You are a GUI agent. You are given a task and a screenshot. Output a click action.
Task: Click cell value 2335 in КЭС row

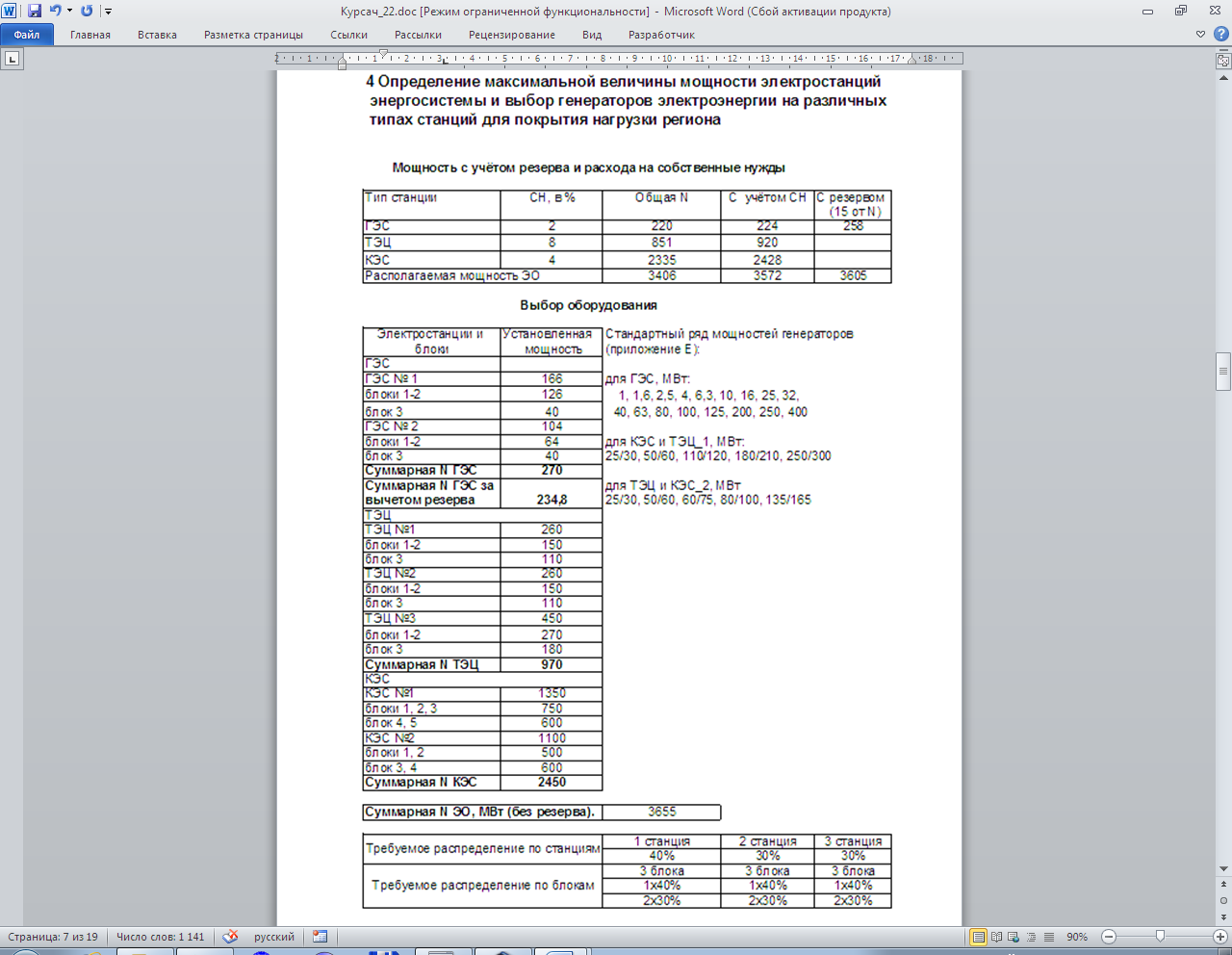(x=661, y=260)
